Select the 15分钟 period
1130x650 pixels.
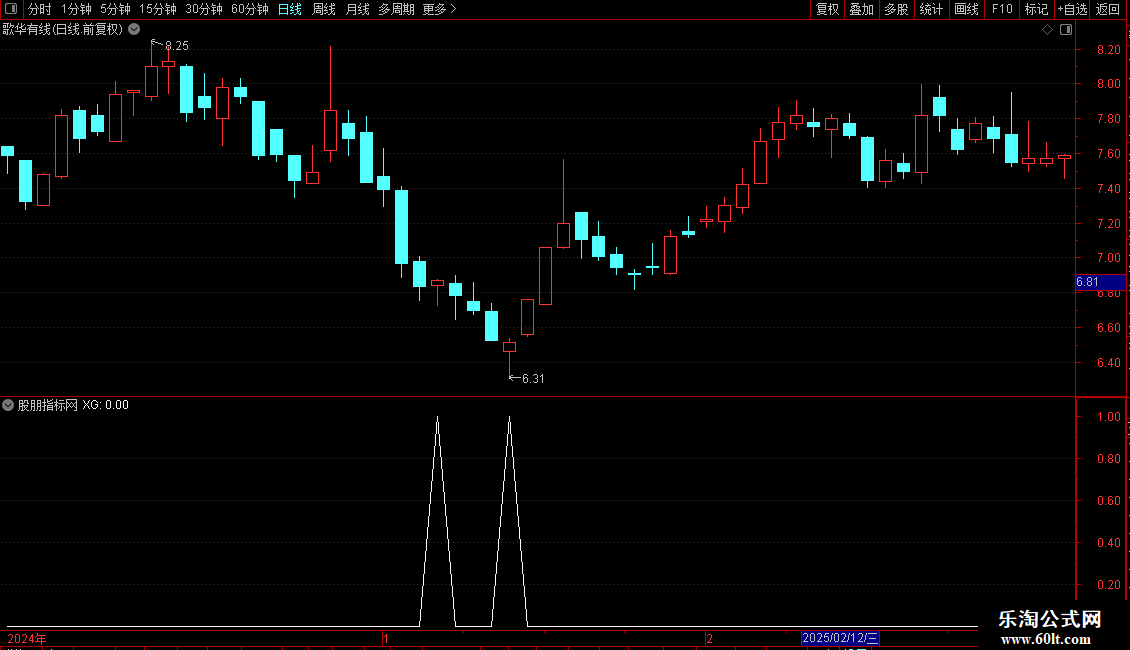tap(157, 9)
